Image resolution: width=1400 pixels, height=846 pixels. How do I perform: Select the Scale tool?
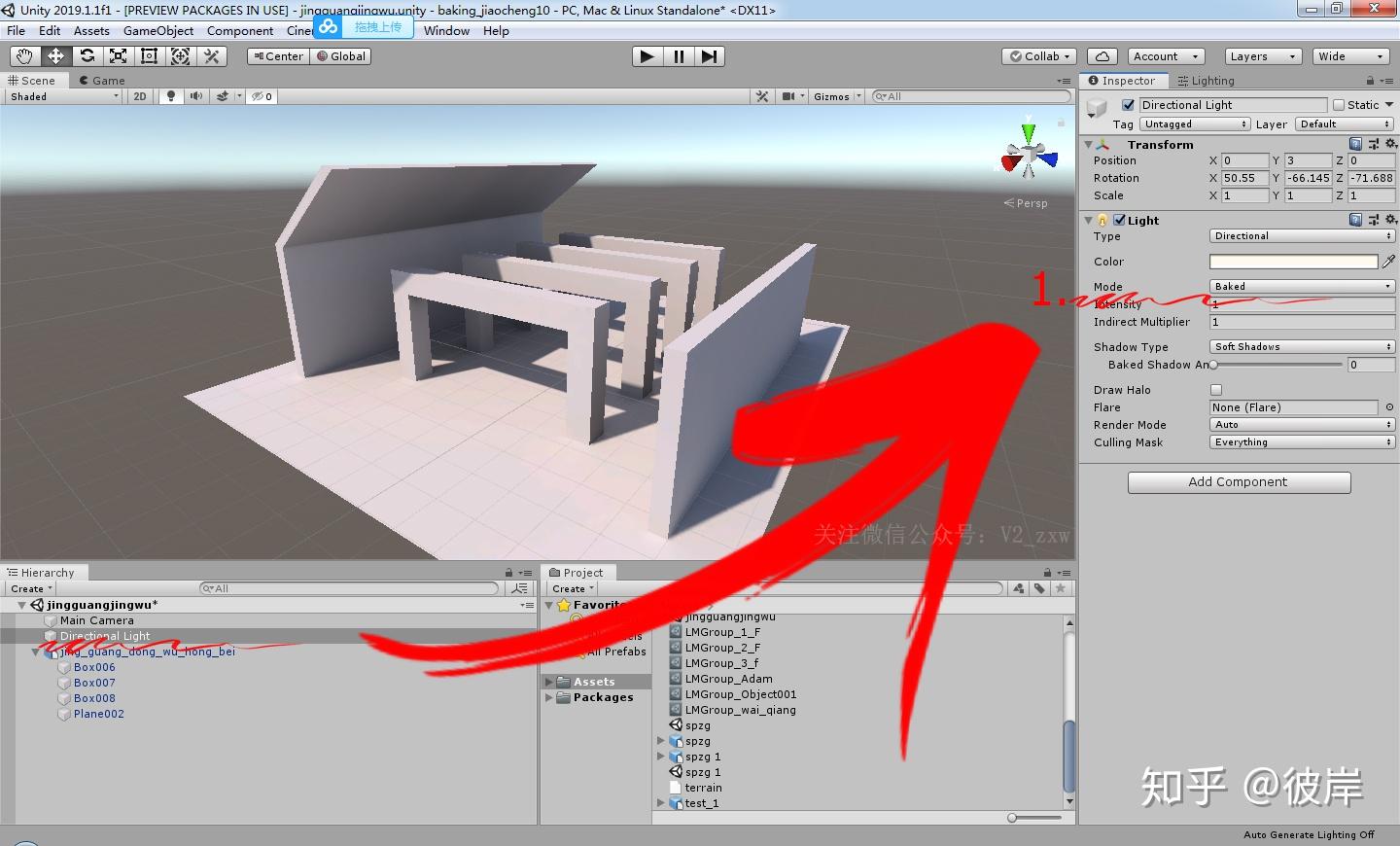click(x=118, y=56)
